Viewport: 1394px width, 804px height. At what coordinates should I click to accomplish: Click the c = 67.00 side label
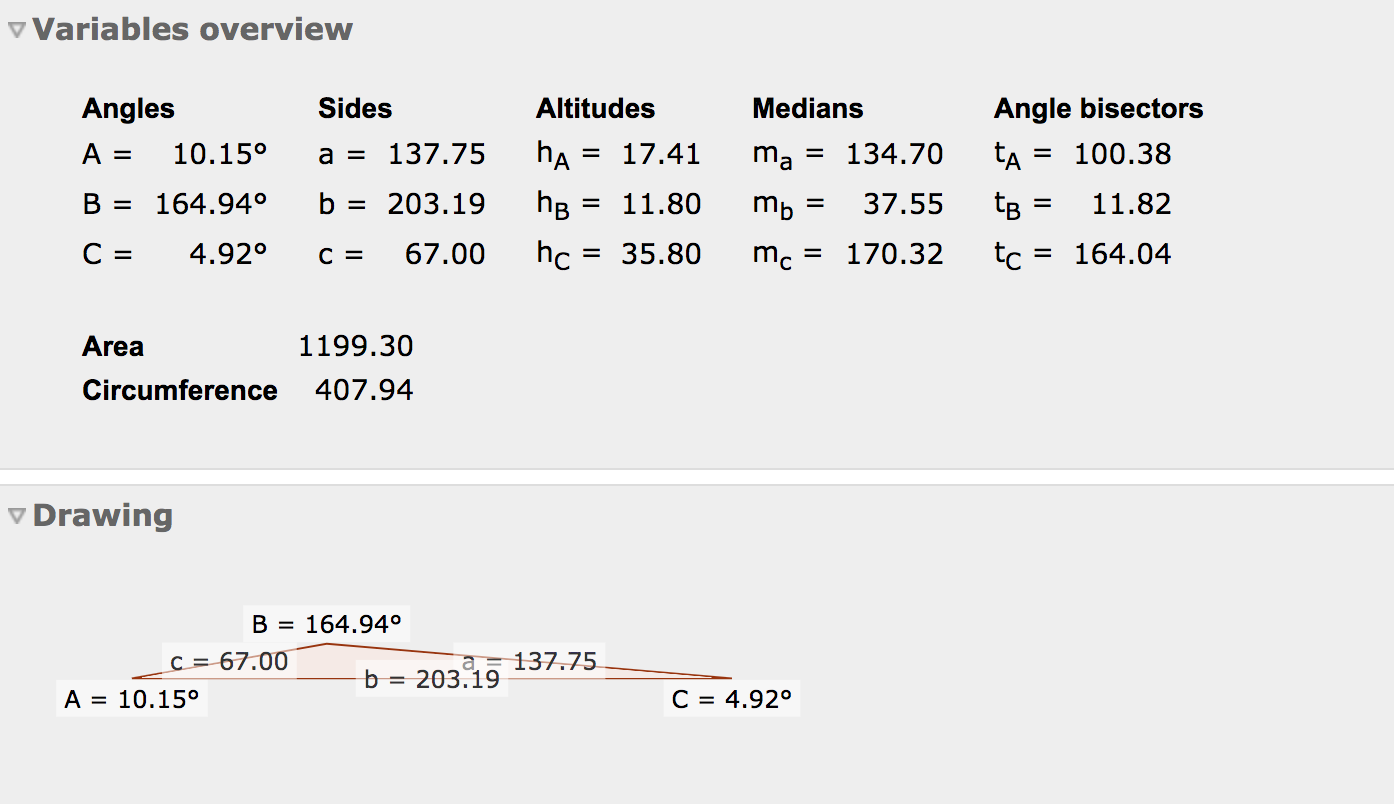(229, 661)
